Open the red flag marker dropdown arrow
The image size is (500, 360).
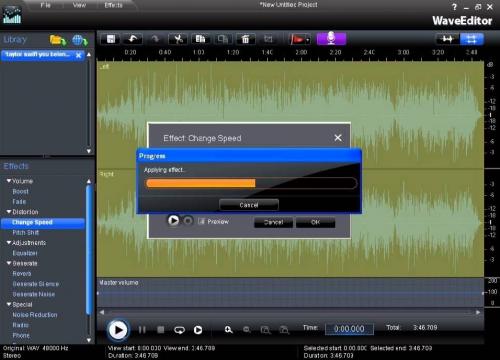click(308, 40)
